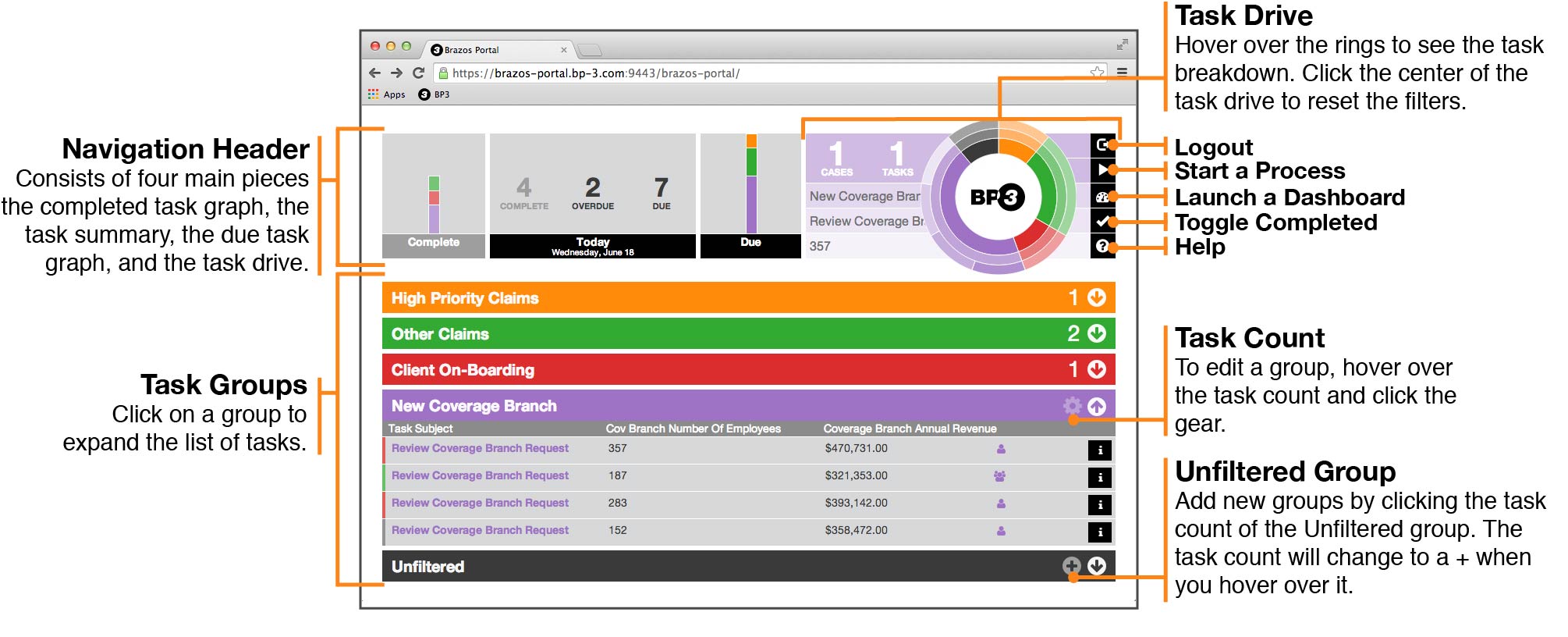Open info for the 357 employees task row
This screenshot has height=637, width=1568.
[x=1100, y=450]
